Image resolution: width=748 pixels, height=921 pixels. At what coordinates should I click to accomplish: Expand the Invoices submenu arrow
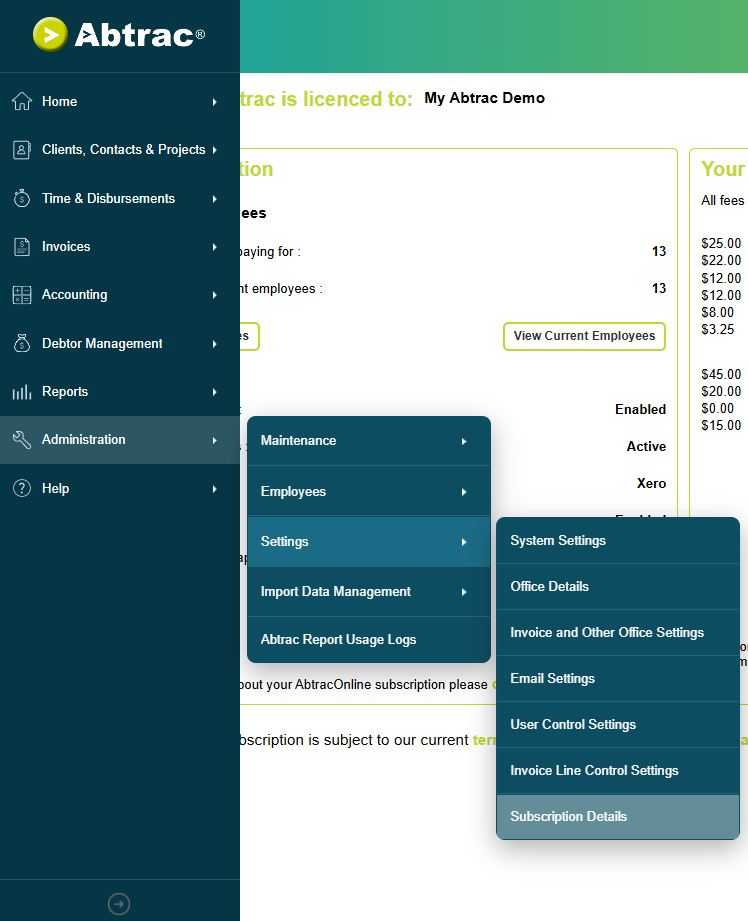214,247
